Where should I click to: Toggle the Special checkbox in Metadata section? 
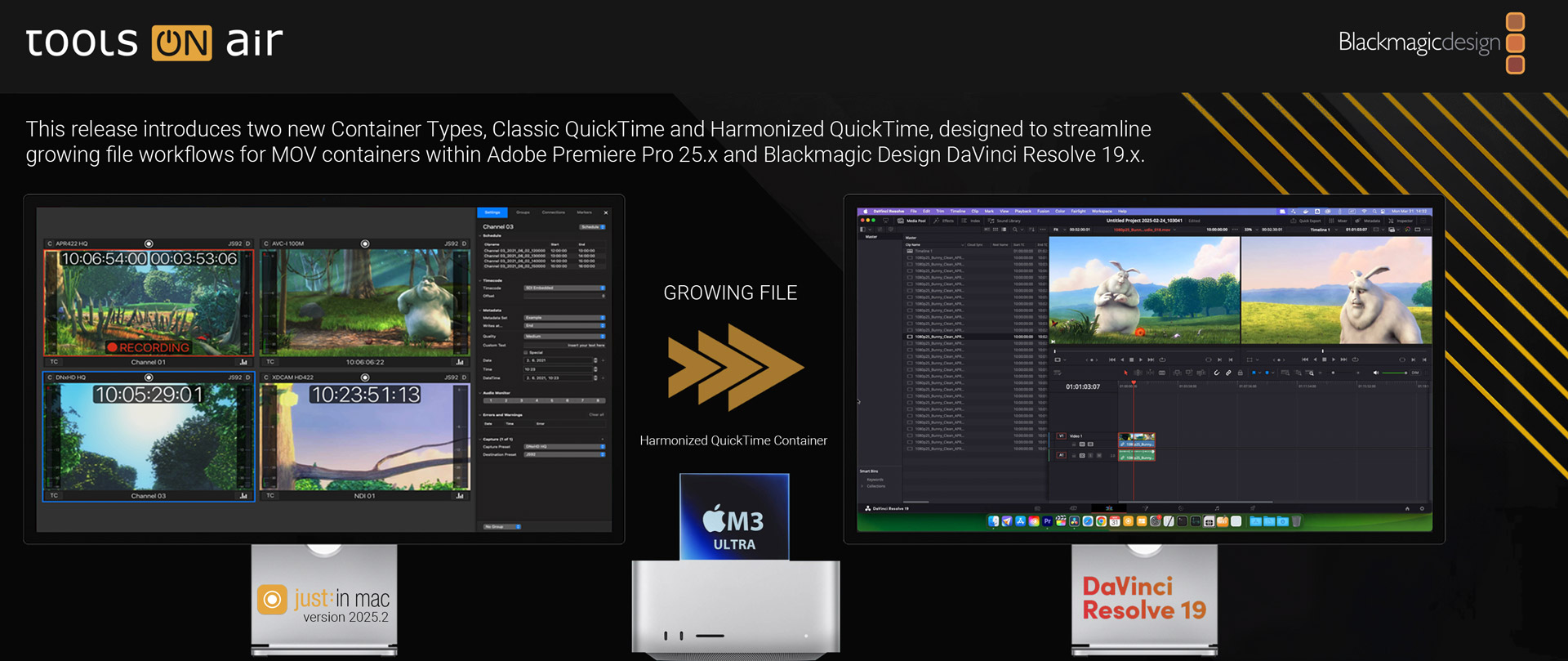click(x=526, y=352)
